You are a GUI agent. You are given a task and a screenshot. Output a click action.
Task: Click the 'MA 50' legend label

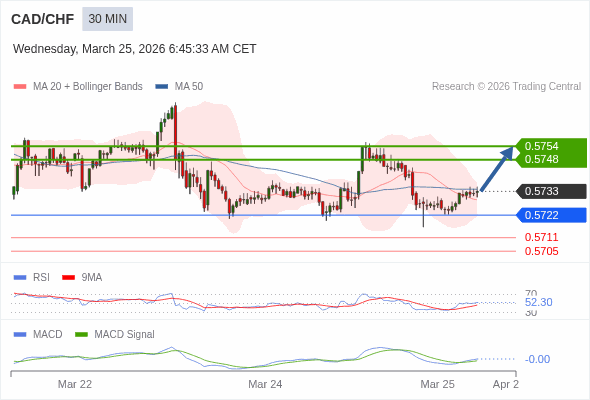coord(189,87)
